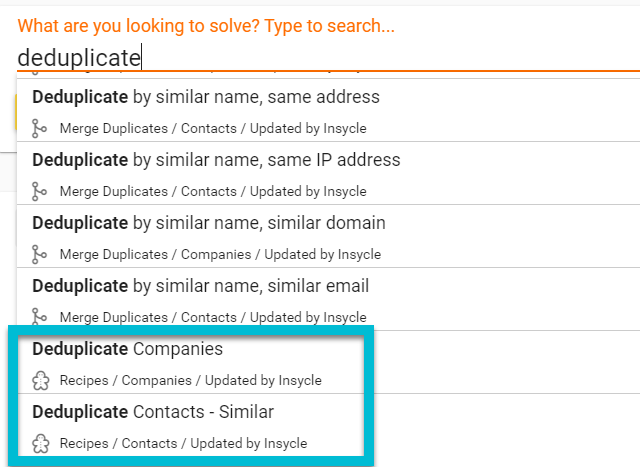Click 'Recipes / Companies / Updated by Insycle' subtitle
Screen dimensions: 640x467
point(191,380)
